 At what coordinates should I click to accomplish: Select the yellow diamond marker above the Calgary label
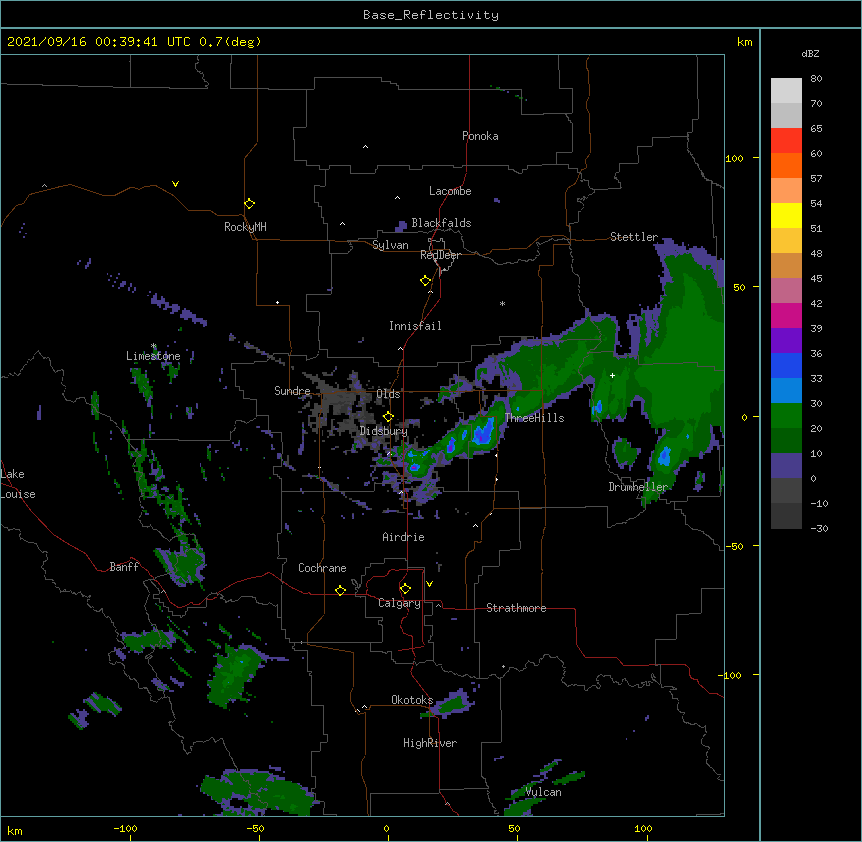(x=405, y=589)
